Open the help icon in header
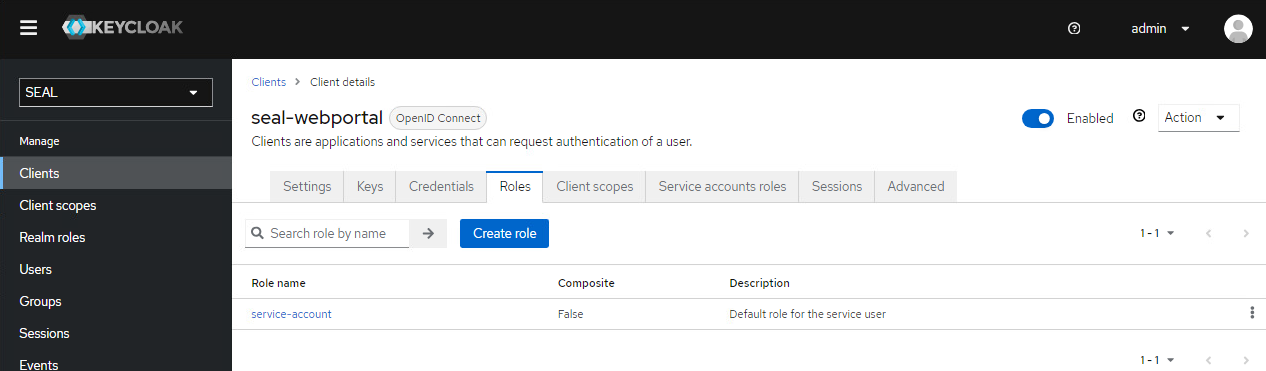Screen dimensions: 1266x371 [x=1074, y=29]
